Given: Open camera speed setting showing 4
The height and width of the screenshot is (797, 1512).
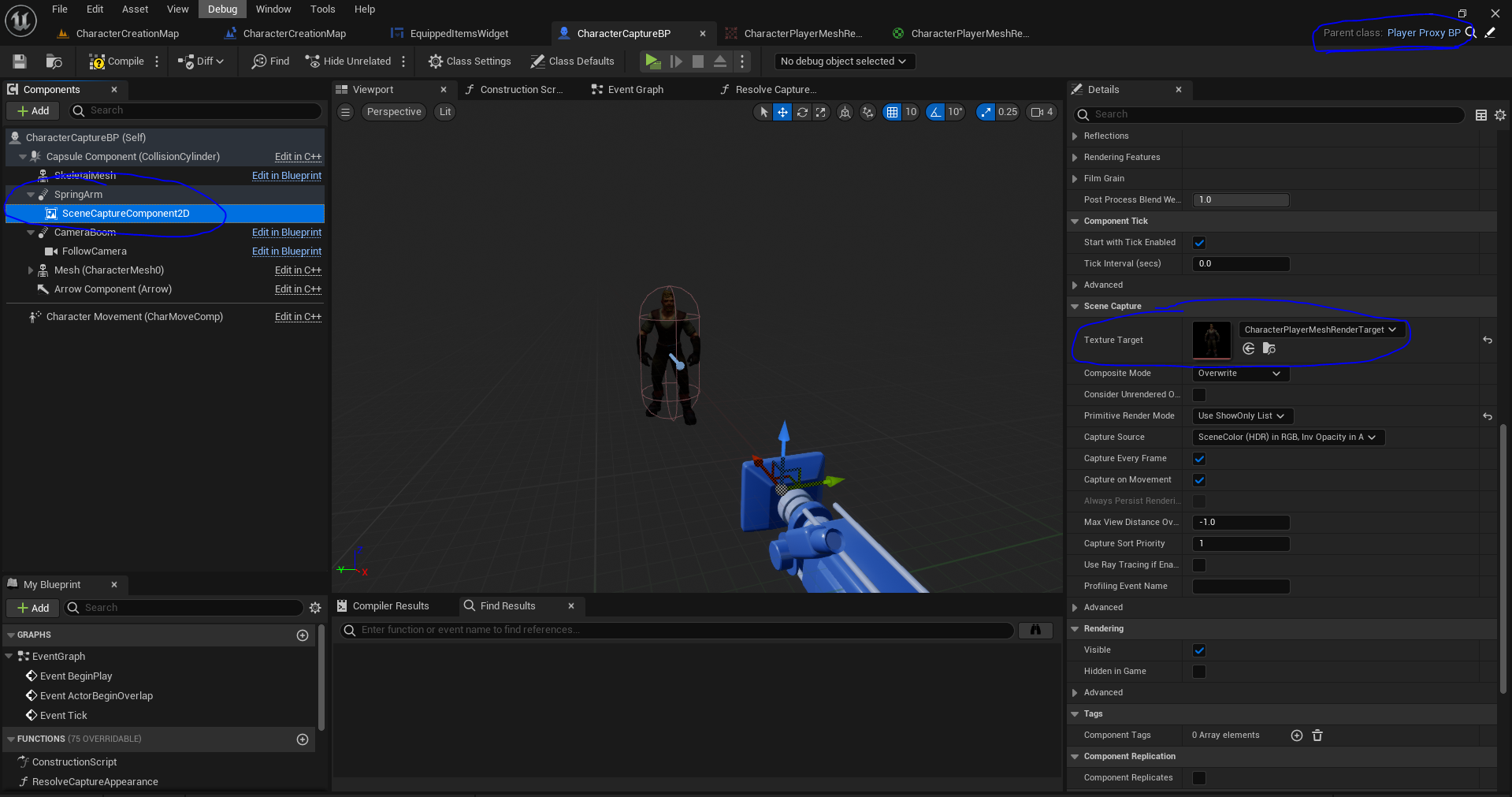Looking at the screenshot, I should click(1042, 112).
